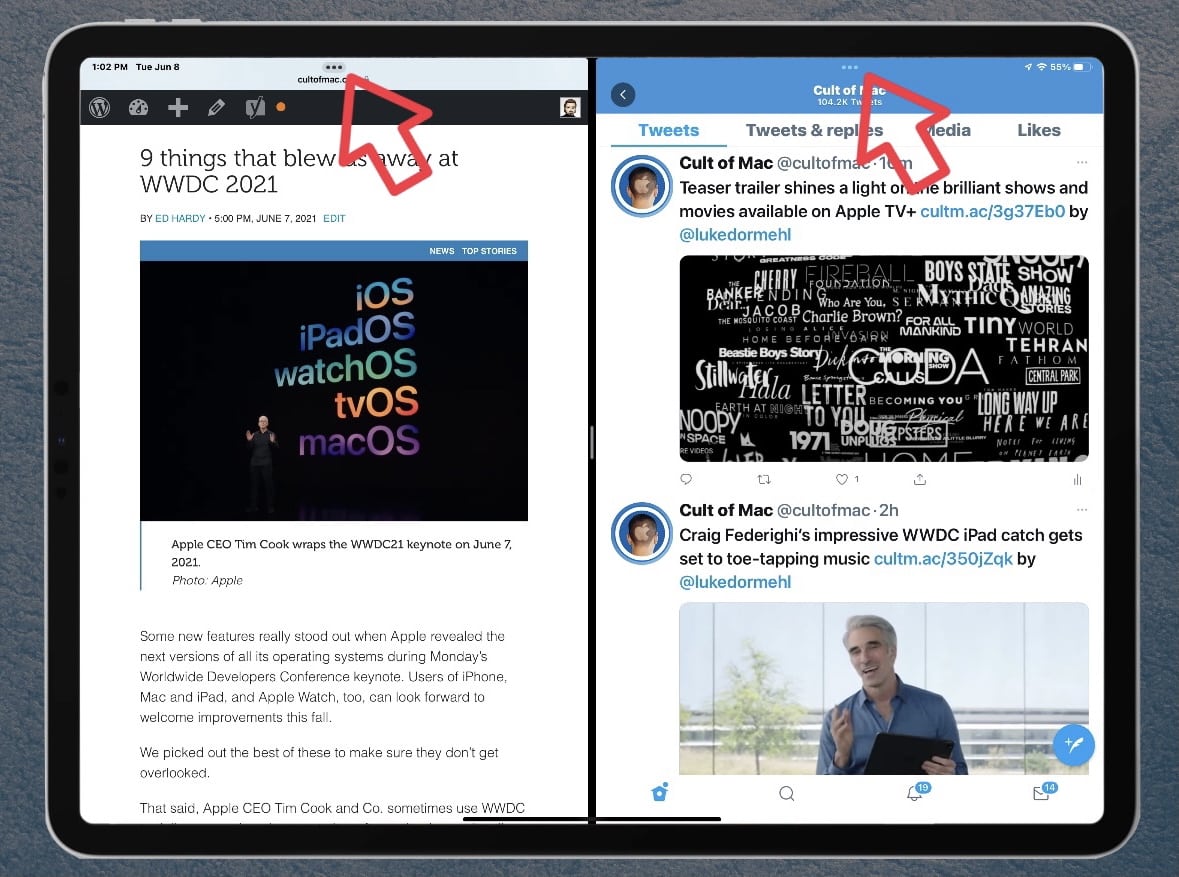Open messages envelope with 14 badge
The height and width of the screenshot is (877, 1179).
pos(1041,794)
